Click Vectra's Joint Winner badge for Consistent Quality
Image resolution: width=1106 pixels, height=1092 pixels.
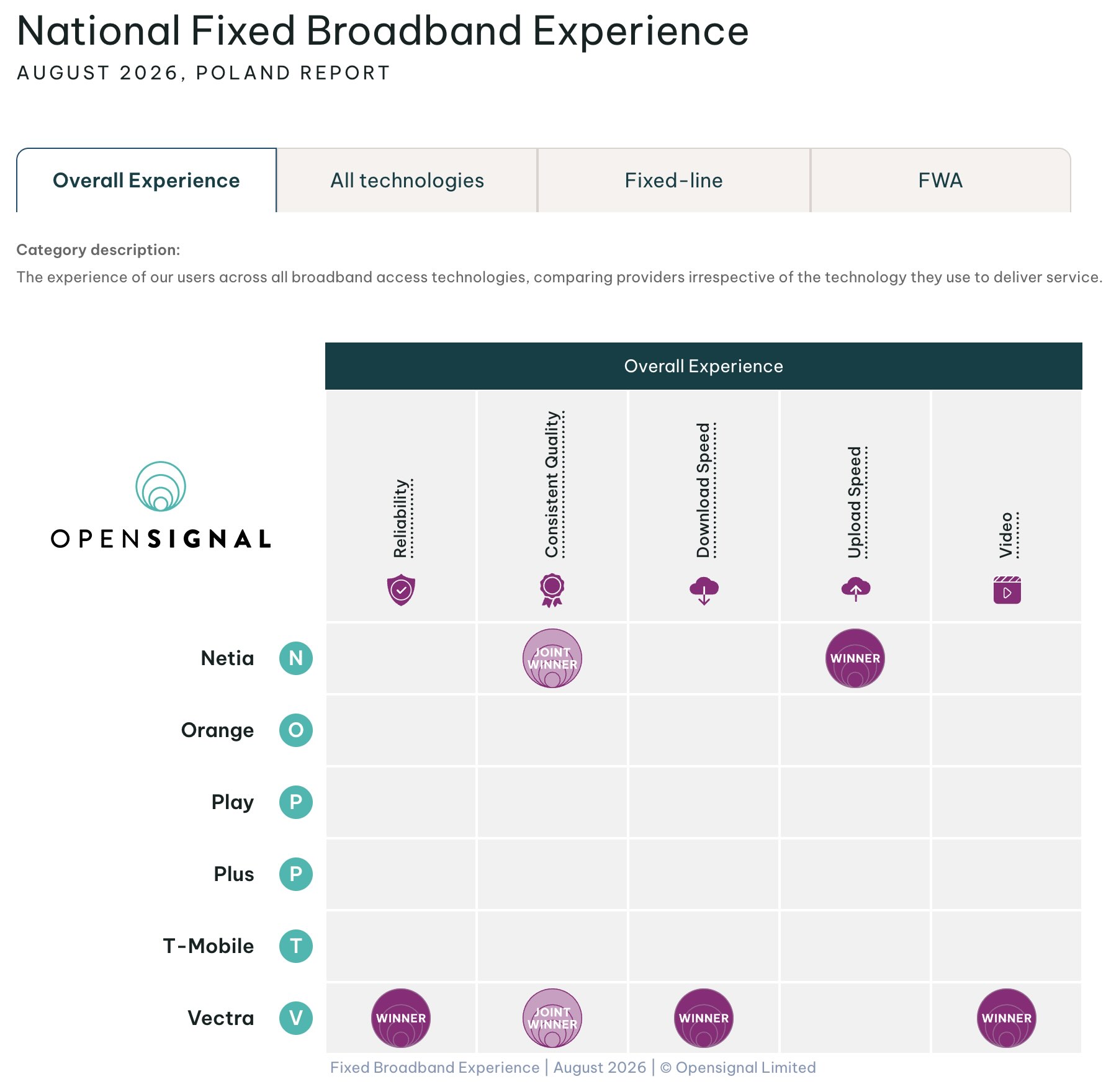click(x=552, y=1018)
